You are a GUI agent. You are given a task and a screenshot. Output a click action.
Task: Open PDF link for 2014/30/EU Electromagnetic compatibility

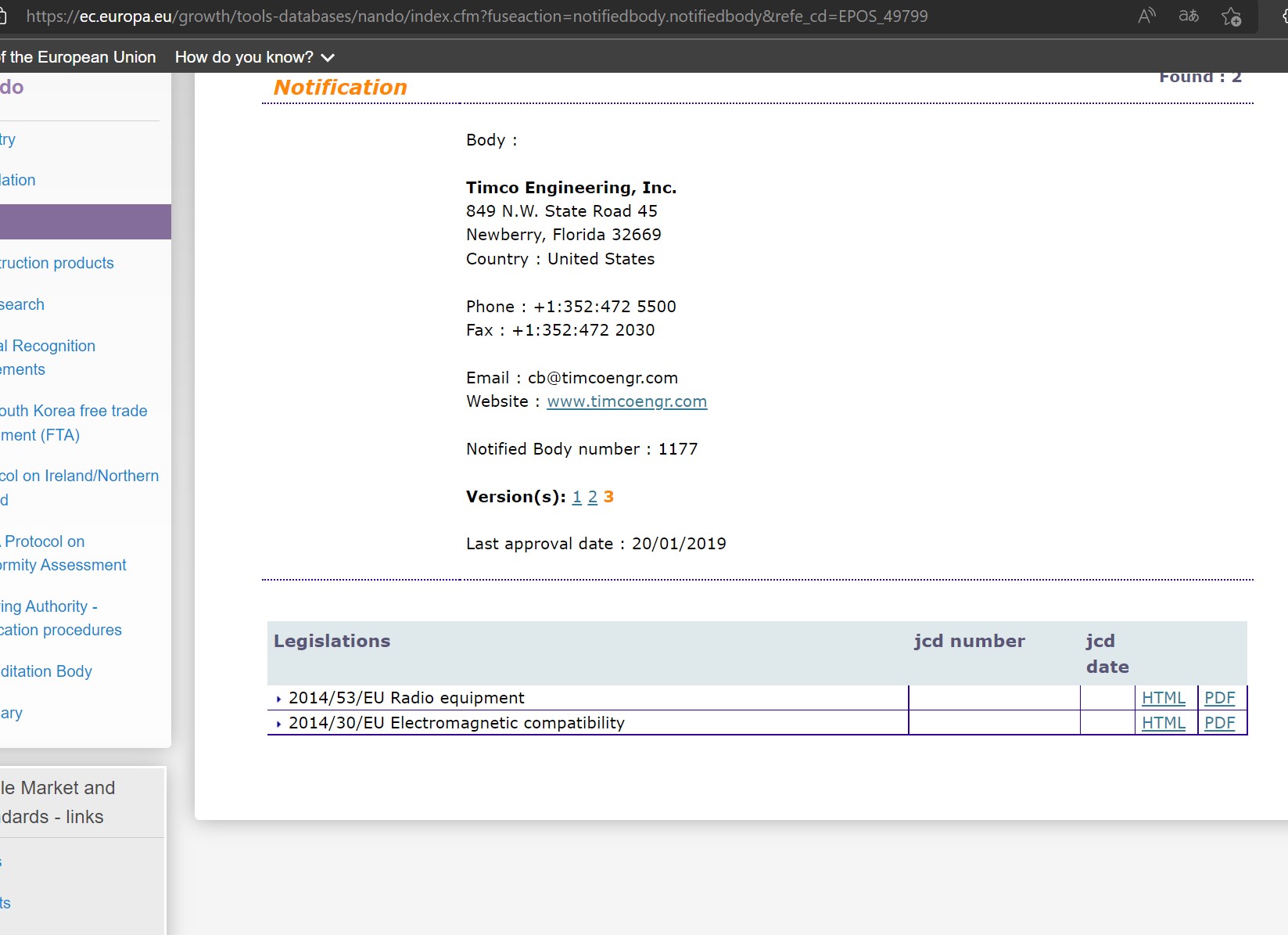tap(1220, 723)
